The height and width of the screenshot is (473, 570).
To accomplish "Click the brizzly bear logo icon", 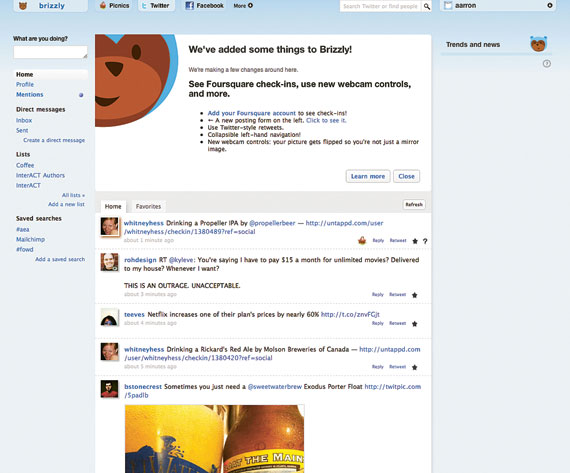I will (23, 5).
